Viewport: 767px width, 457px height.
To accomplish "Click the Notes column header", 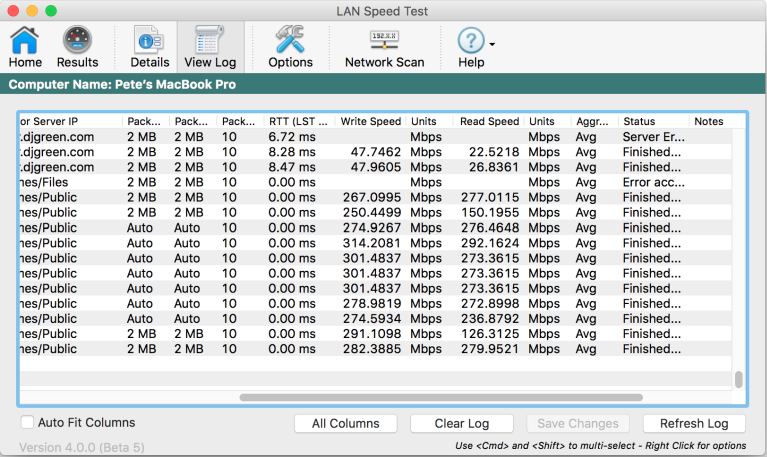I will [x=708, y=121].
